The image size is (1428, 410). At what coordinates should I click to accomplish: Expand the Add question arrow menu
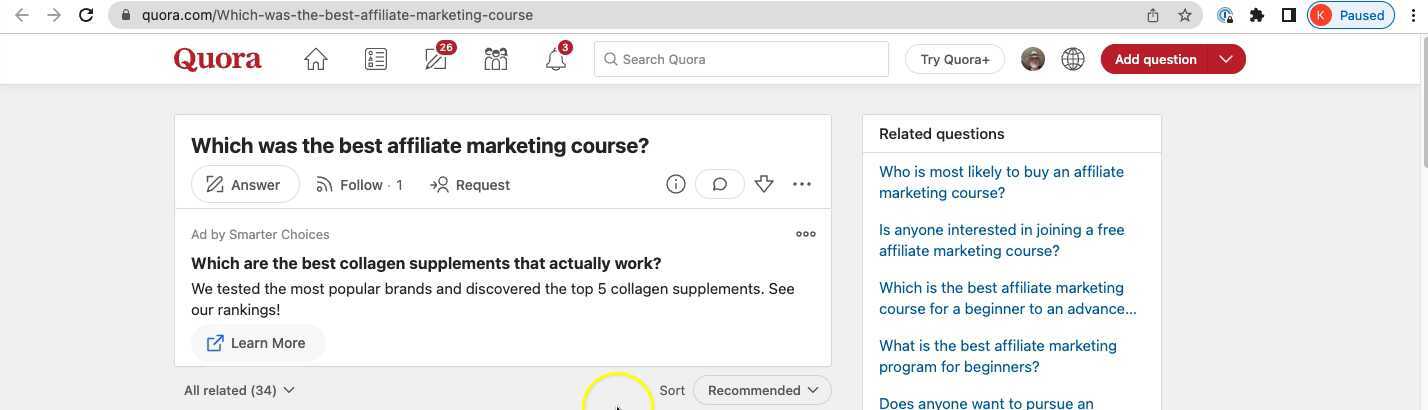point(1226,59)
